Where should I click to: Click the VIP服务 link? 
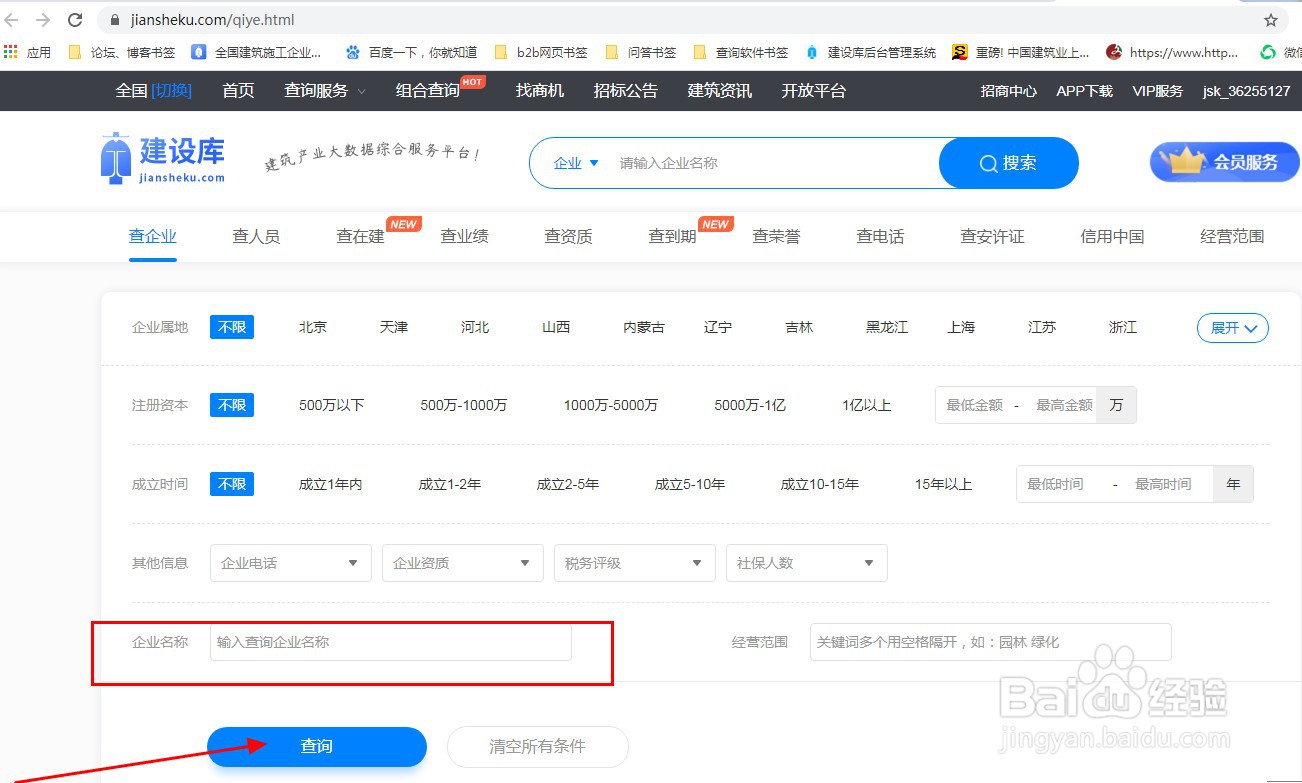point(1157,91)
